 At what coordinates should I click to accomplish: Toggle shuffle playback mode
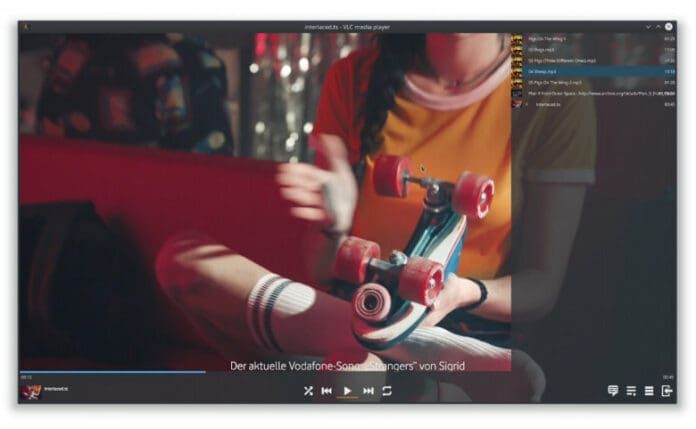(308, 391)
